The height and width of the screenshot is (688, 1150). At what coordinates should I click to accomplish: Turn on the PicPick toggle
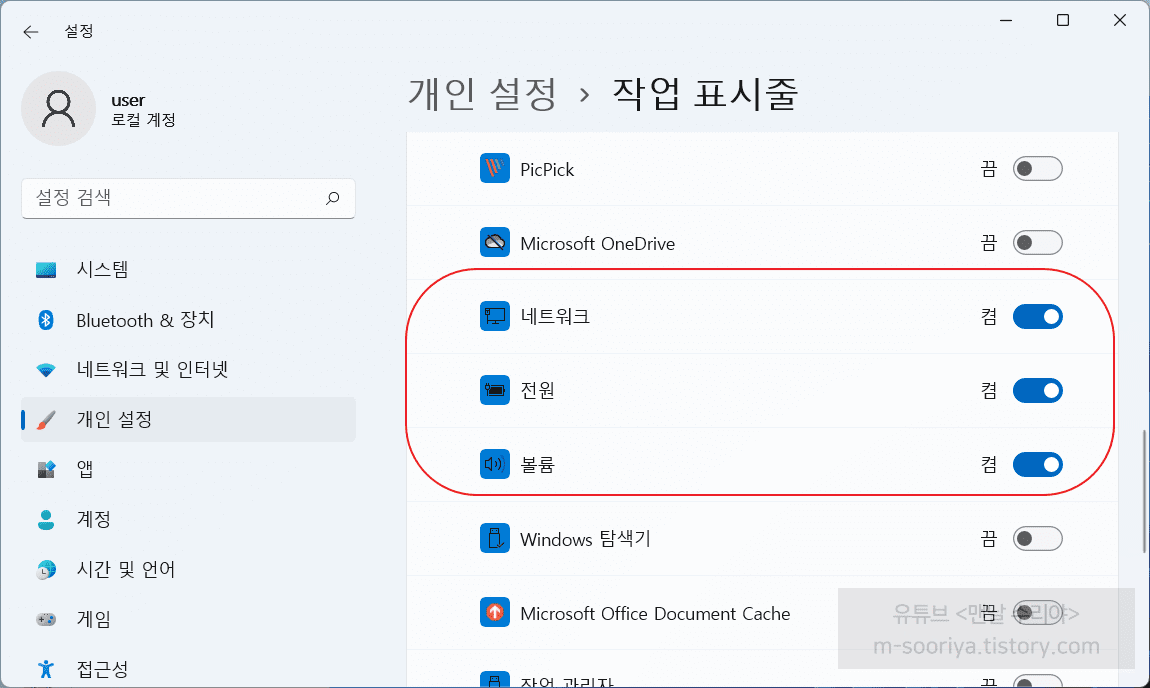tap(1038, 169)
